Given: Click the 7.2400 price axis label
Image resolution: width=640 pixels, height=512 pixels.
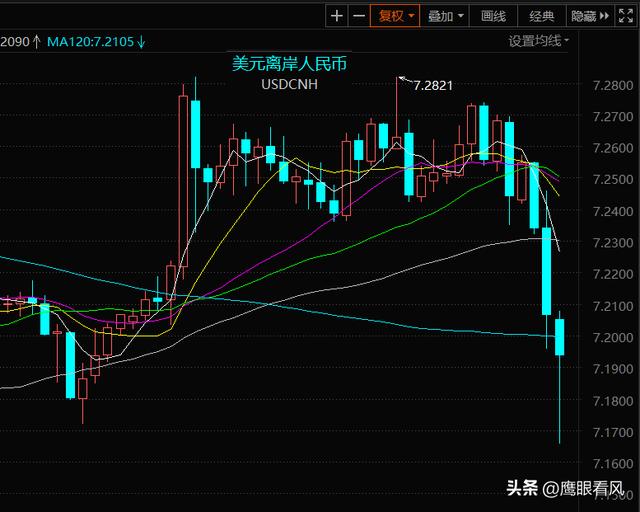Looking at the screenshot, I should coord(613,211).
